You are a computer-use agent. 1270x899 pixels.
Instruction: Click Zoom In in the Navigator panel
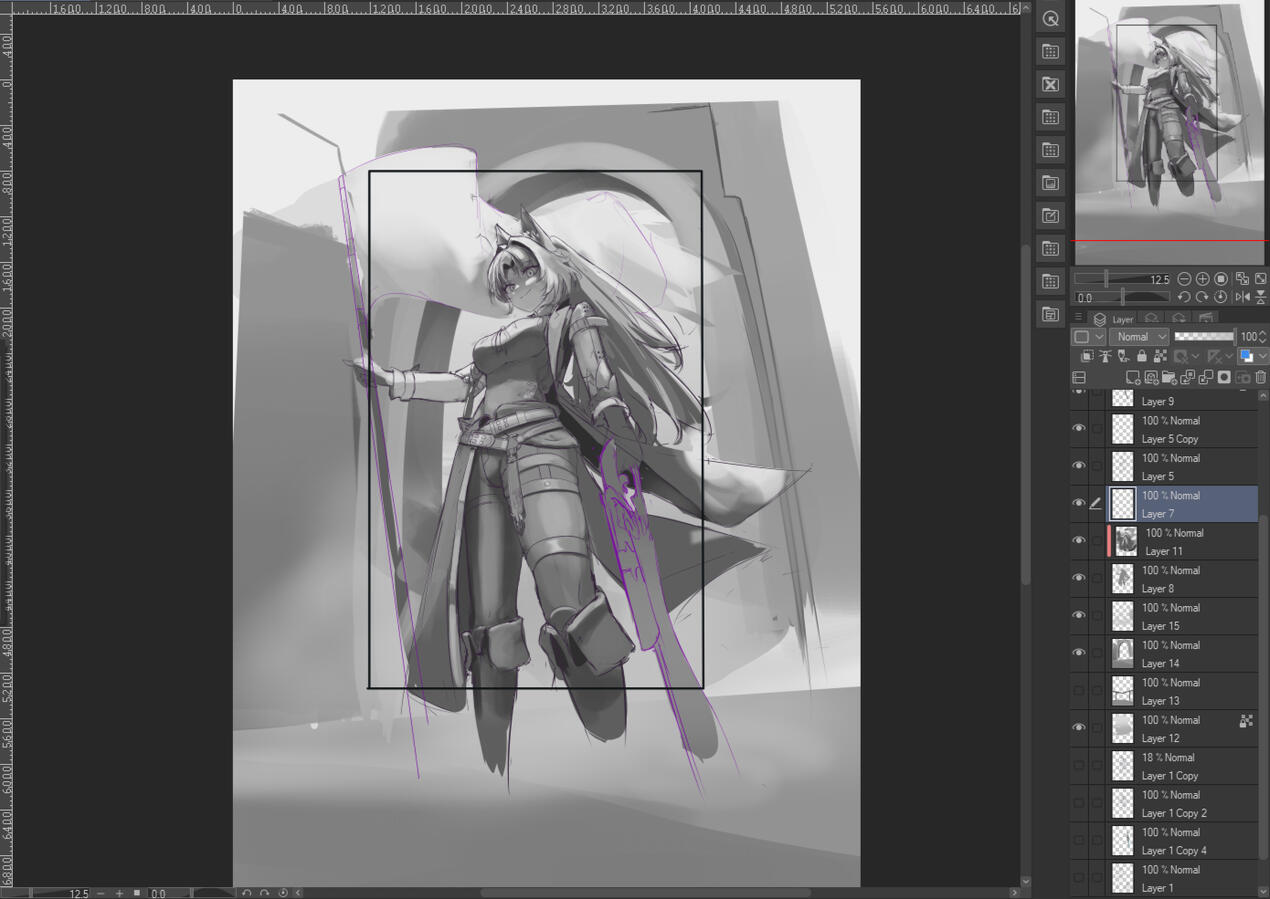coord(1202,279)
